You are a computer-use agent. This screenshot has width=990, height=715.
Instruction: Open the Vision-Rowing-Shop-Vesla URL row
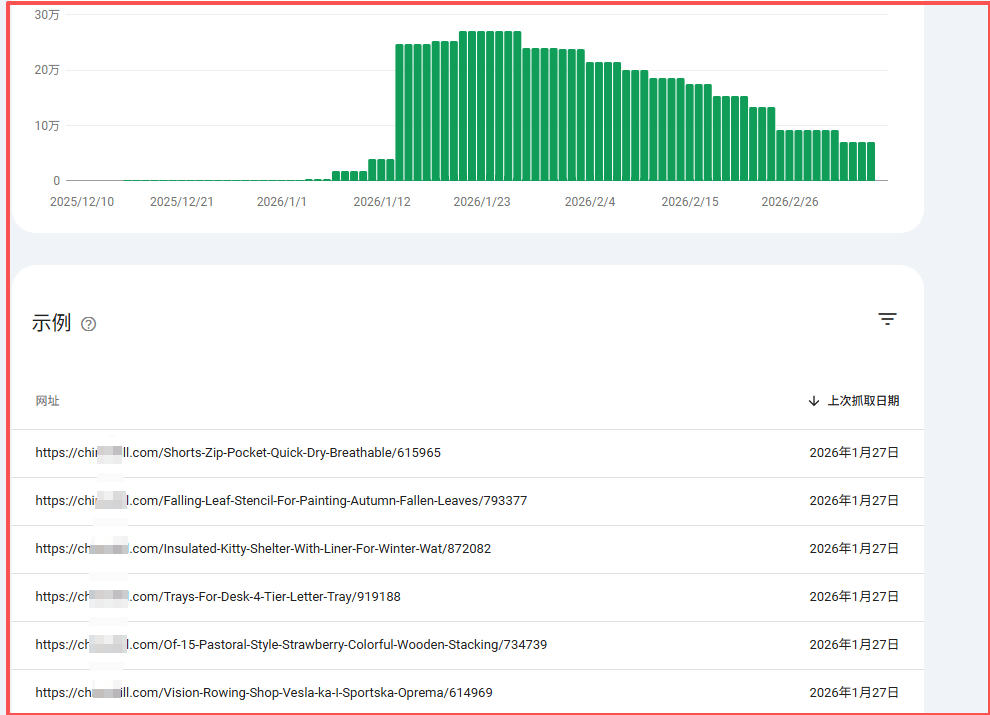coord(467,692)
